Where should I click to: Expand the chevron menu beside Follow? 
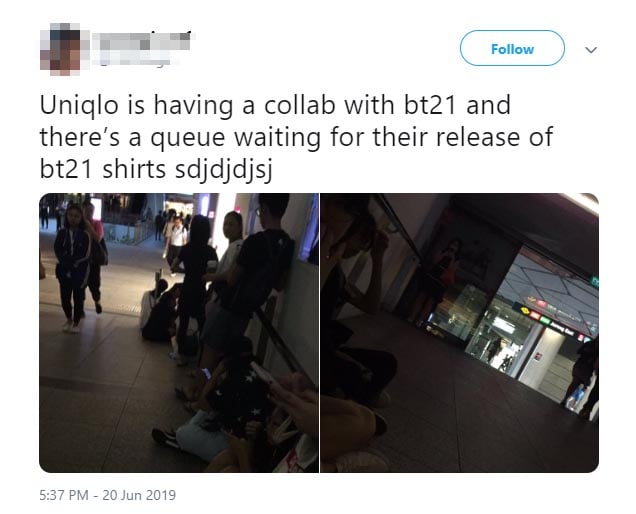(591, 50)
